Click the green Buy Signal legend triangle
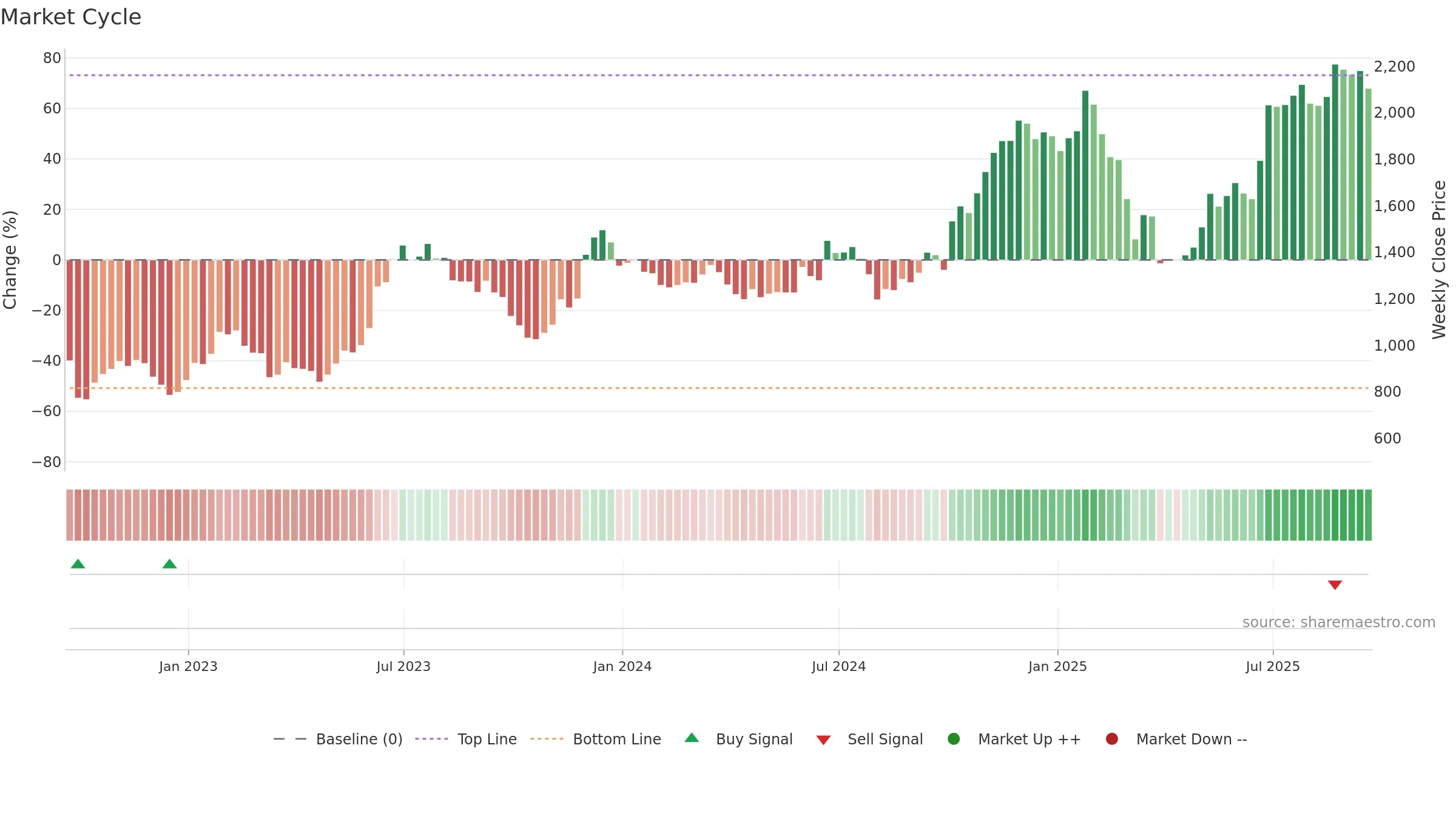1456x819 pixels. tap(692, 738)
